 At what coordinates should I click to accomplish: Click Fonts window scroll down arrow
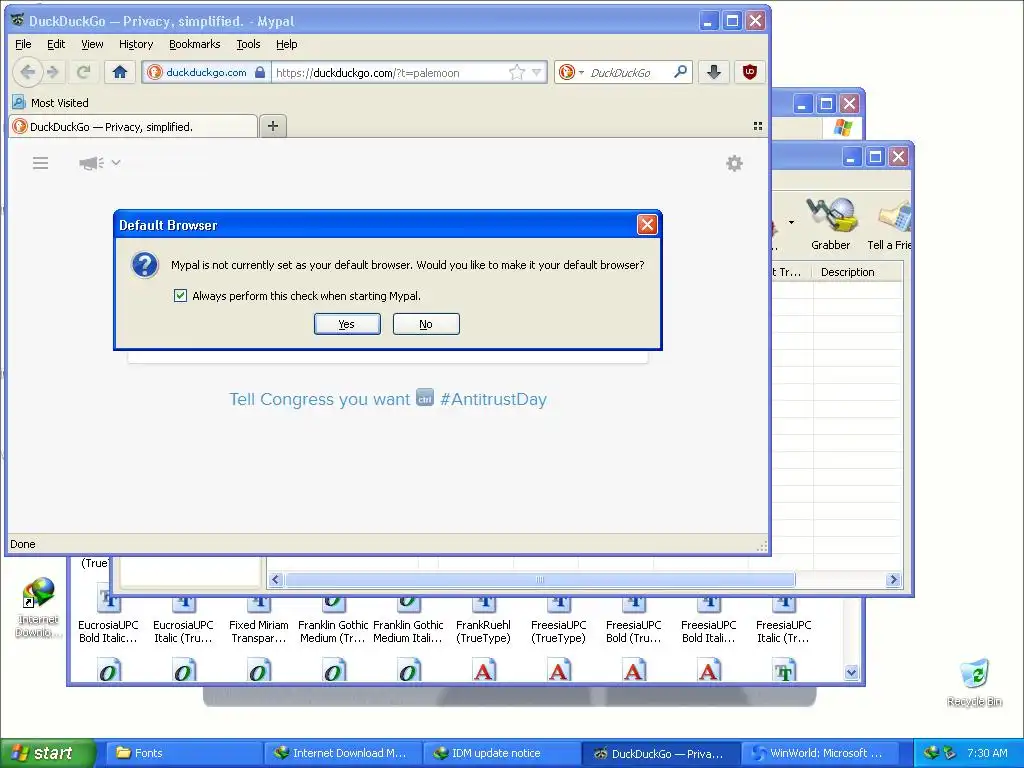[x=851, y=673]
